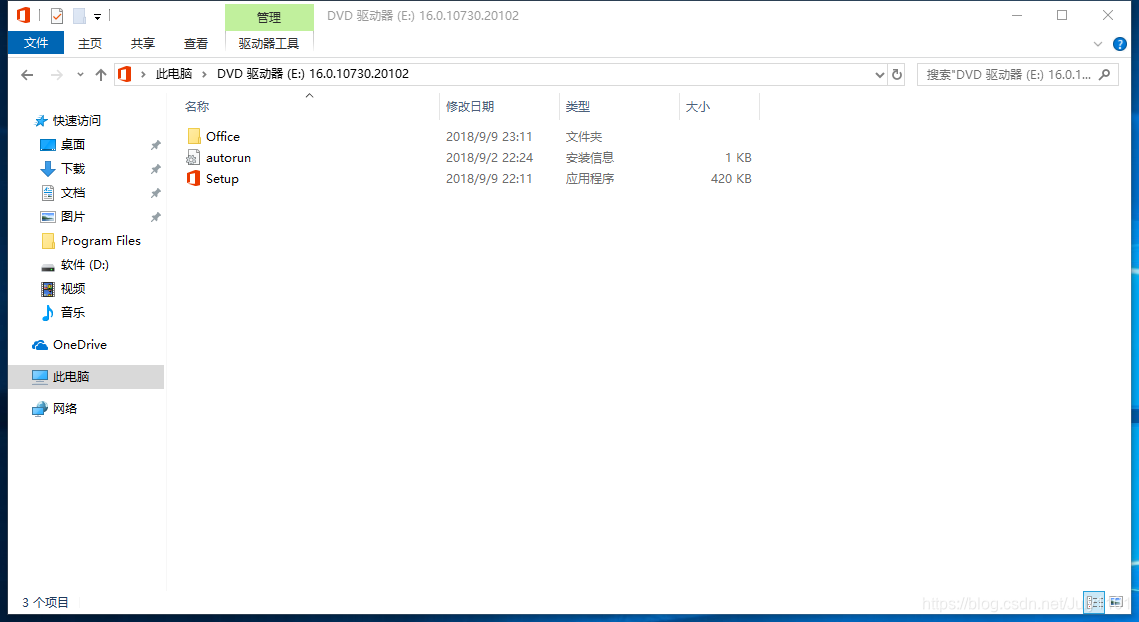The height and width of the screenshot is (622, 1139).
Task: Click the new folder quick access icon
Action: pyautogui.click(x=79, y=15)
